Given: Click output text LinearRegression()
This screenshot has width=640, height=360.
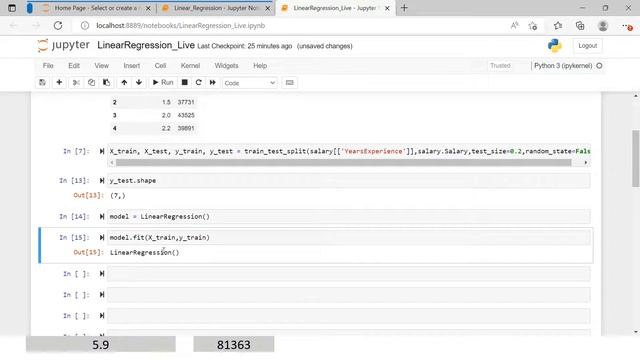Looking at the screenshot, I should [144, 252].
